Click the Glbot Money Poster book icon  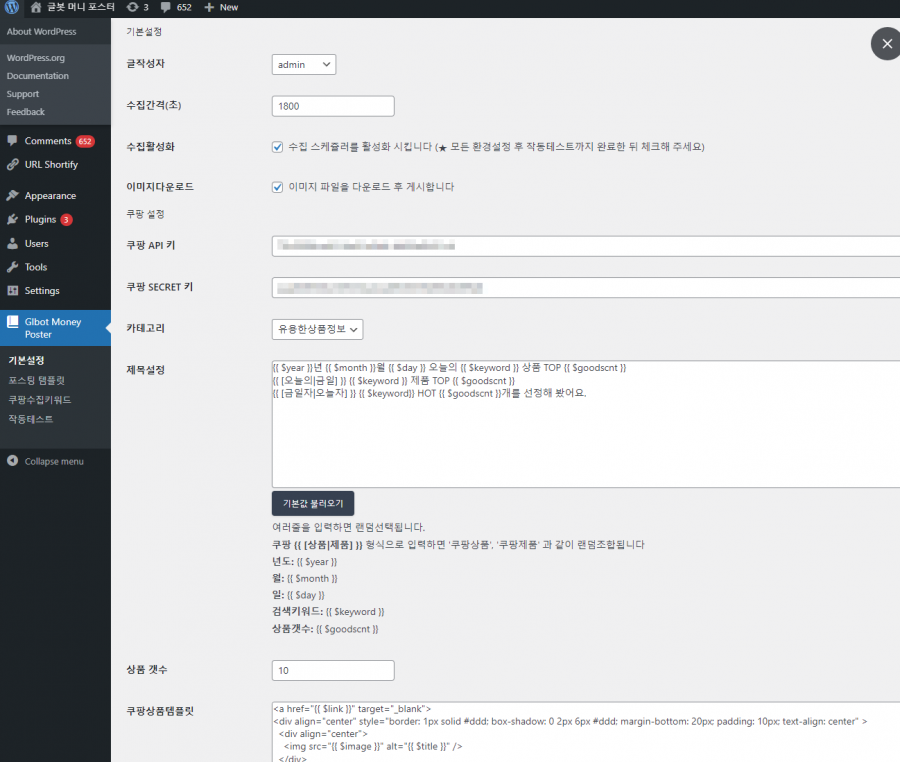coord(13,322)
